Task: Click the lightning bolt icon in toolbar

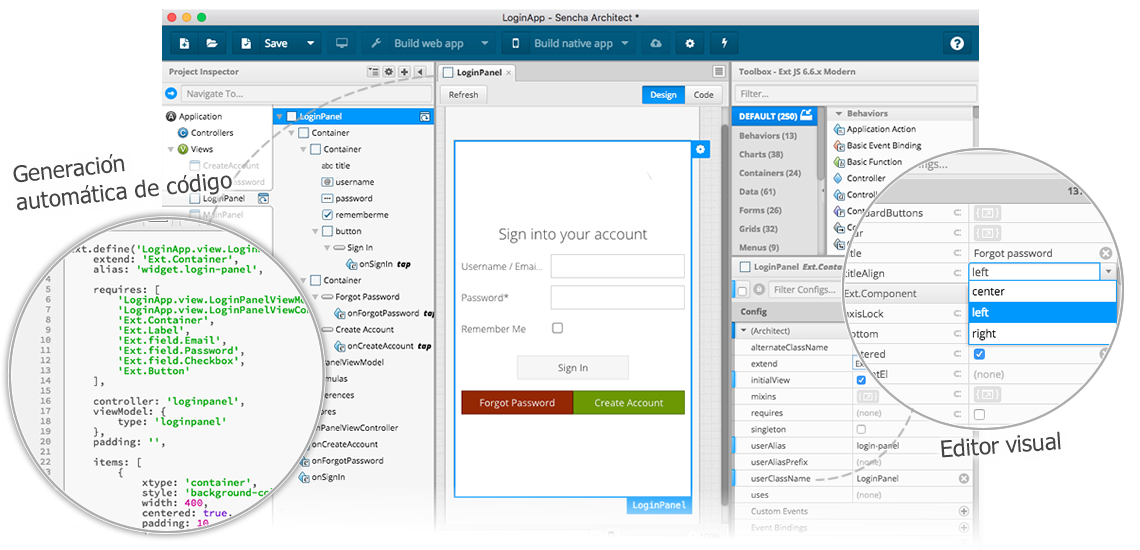Action: pyautogui.click(x=723, y=44)
